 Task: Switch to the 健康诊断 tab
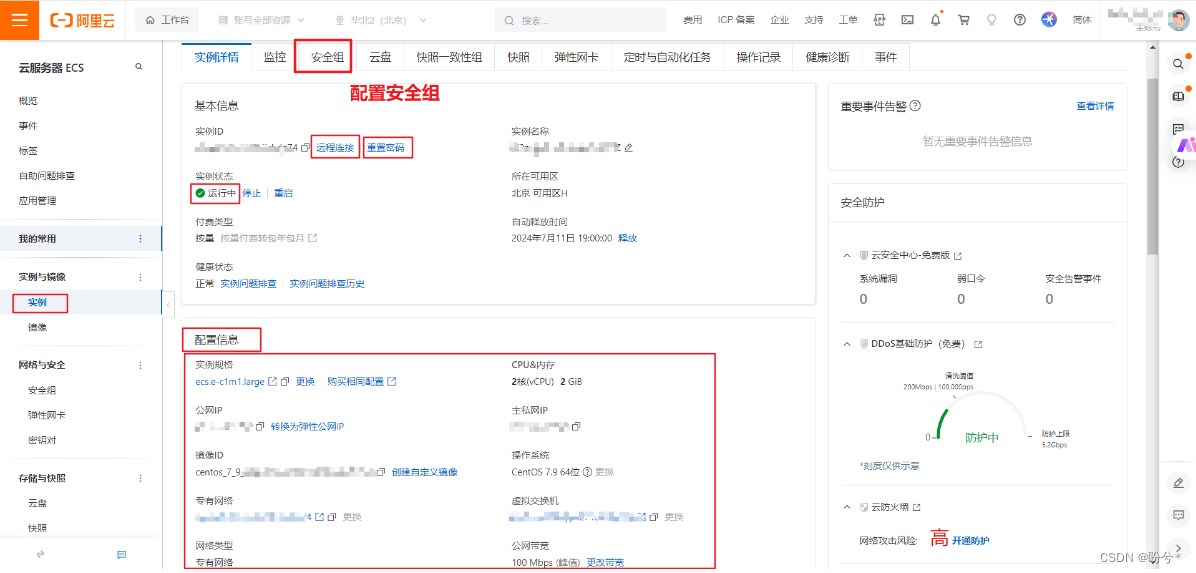[830, 56]
